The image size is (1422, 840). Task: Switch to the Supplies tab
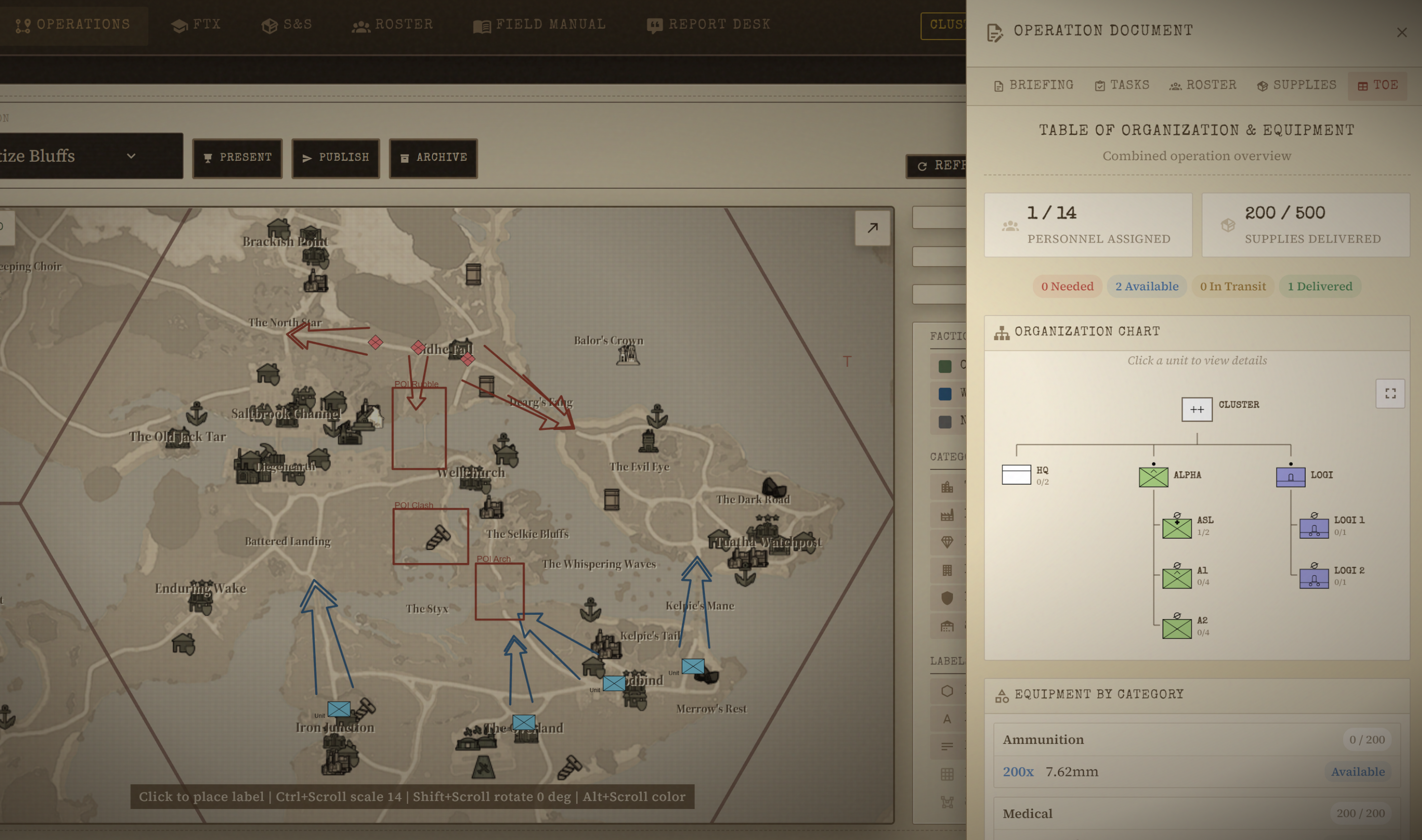[x=1296, y=85]
